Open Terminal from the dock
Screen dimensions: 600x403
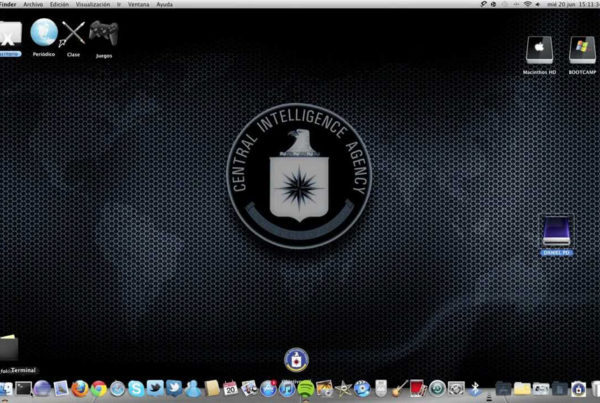pyautogui.click(x=23, y=389)
